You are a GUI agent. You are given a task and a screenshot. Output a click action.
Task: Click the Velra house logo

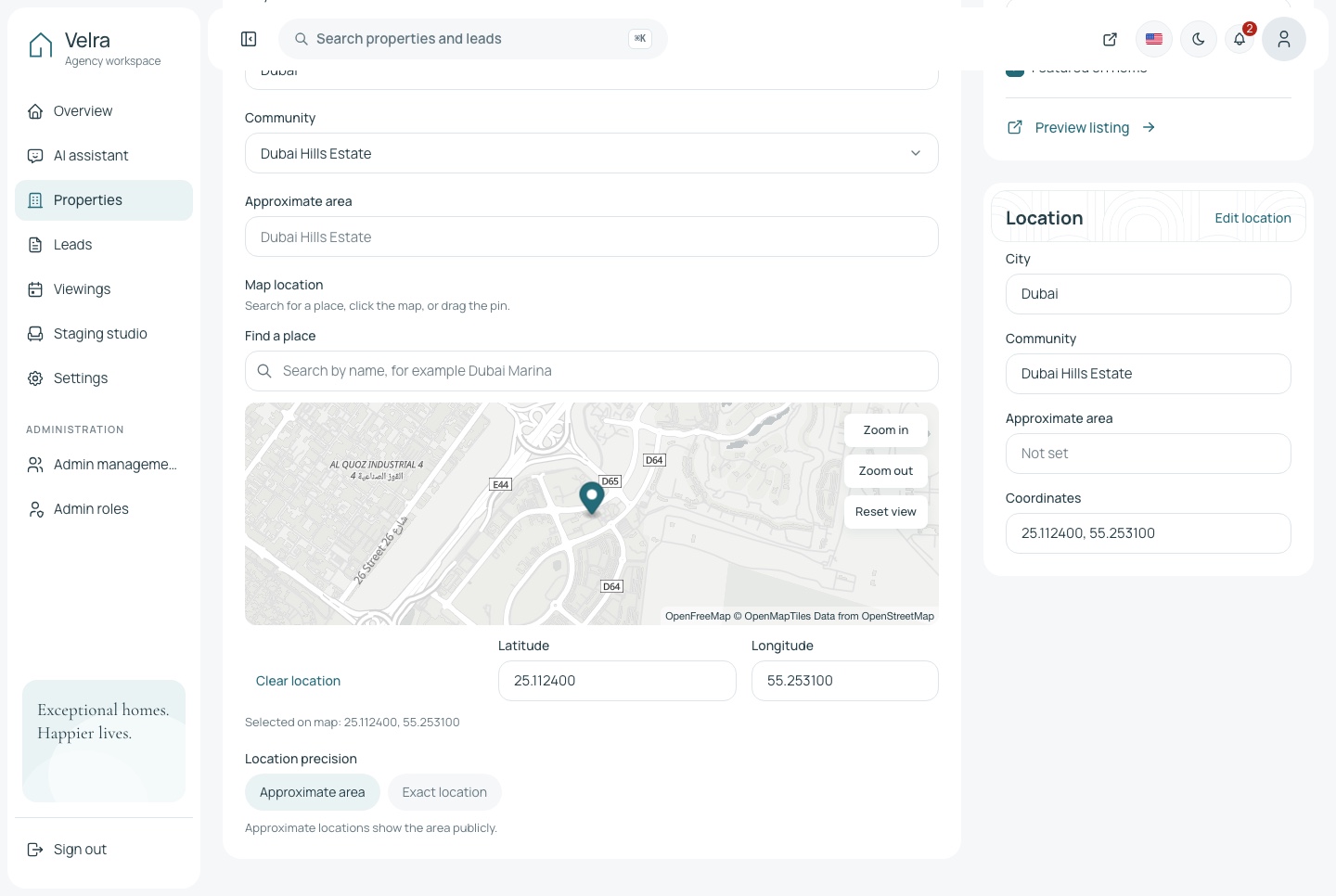coord(41,45)
